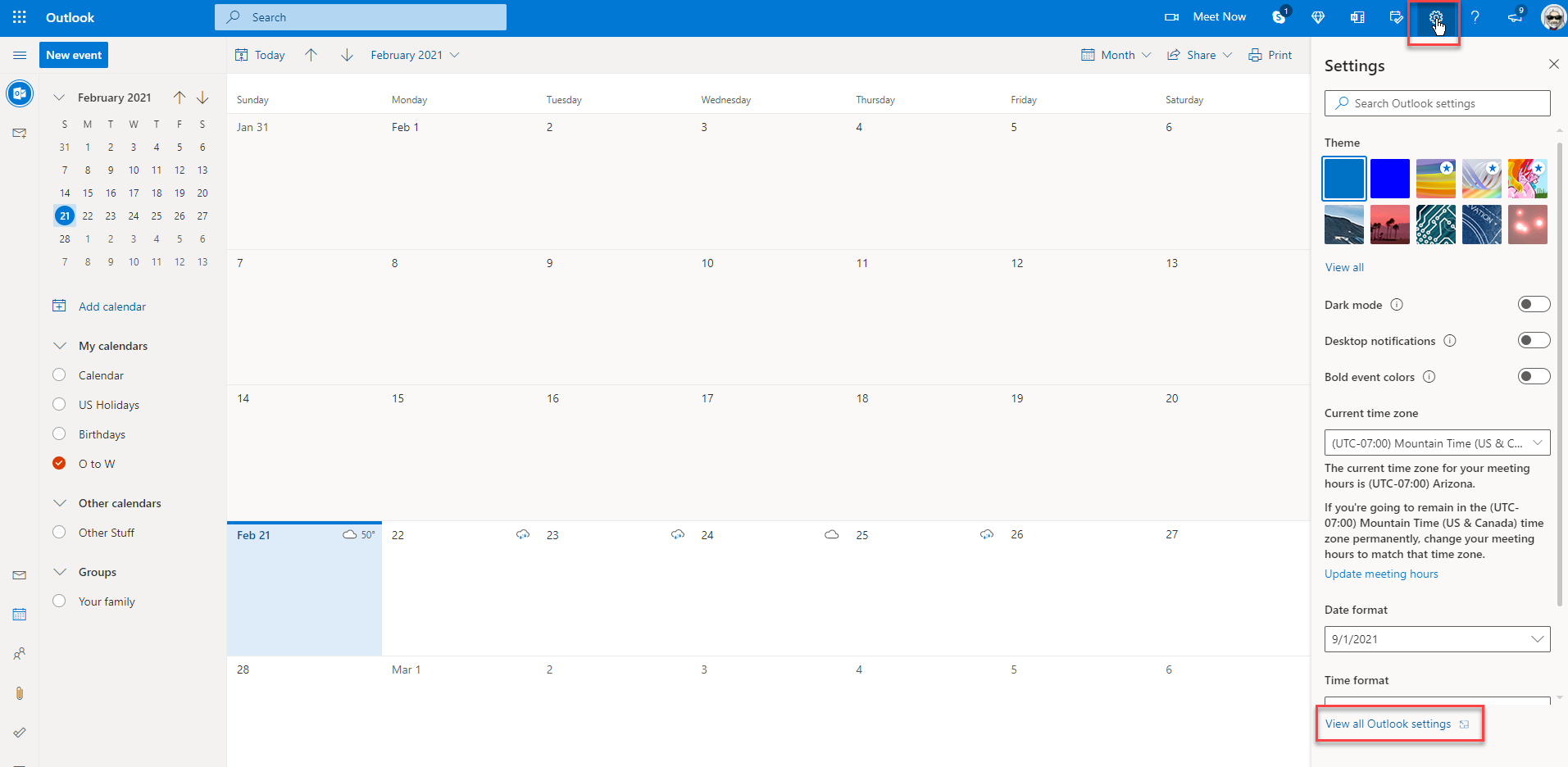Toggle Dark mode switch
The height and width of the screenshot is (767, 1568).
pyautogui.click(x=1534, y=304)
